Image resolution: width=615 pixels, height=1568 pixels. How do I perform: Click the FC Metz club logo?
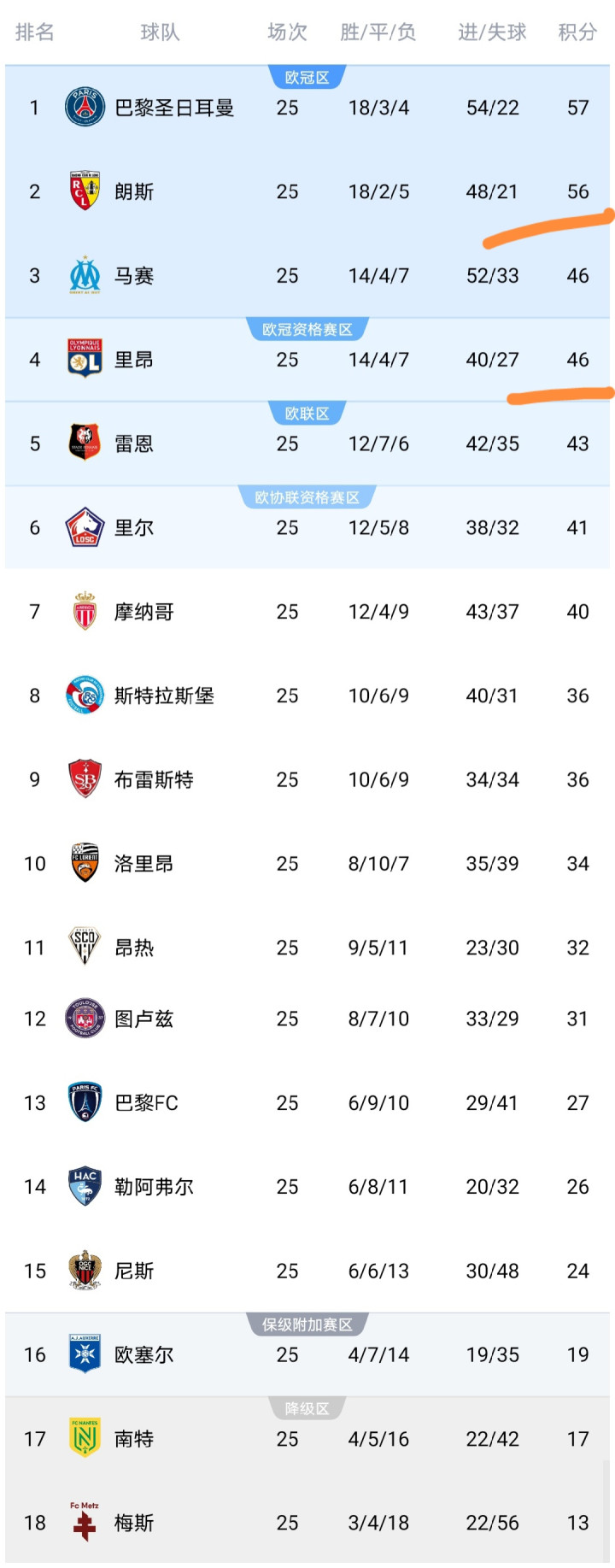point(85,1522)
